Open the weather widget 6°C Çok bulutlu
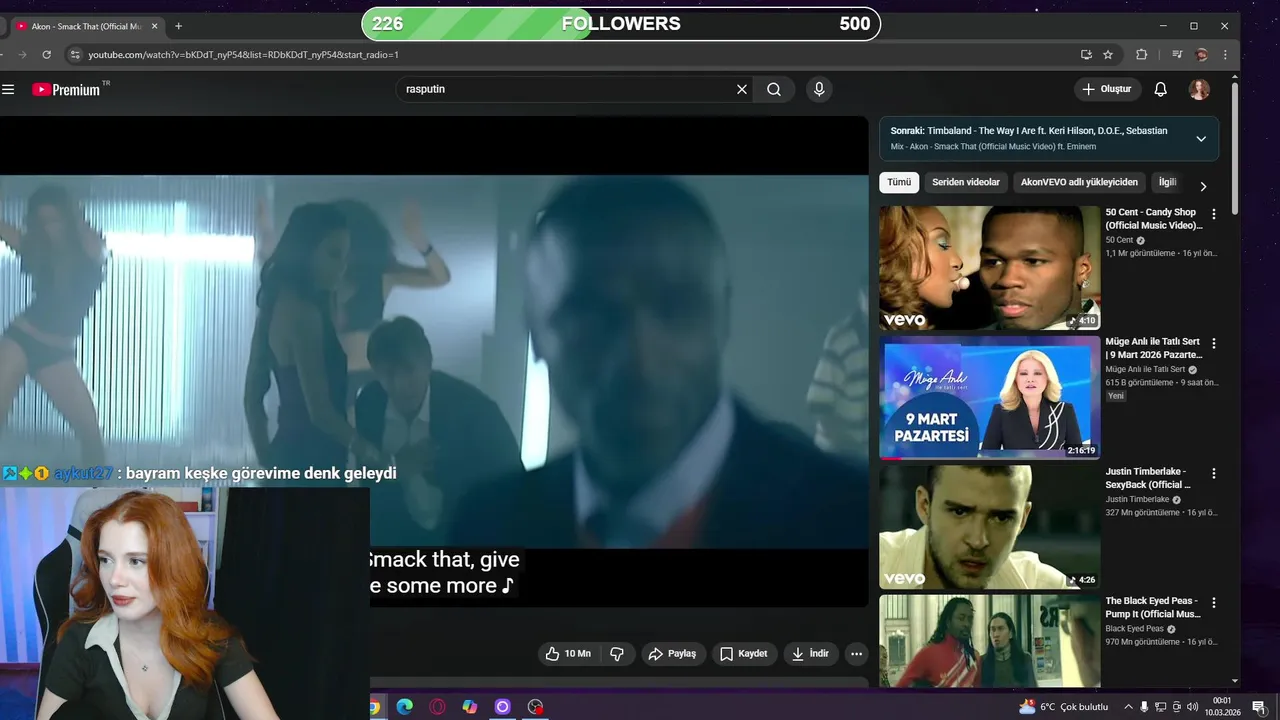Image resolution: width=1280 pixels, height=720 pixels. point(1063,707)
